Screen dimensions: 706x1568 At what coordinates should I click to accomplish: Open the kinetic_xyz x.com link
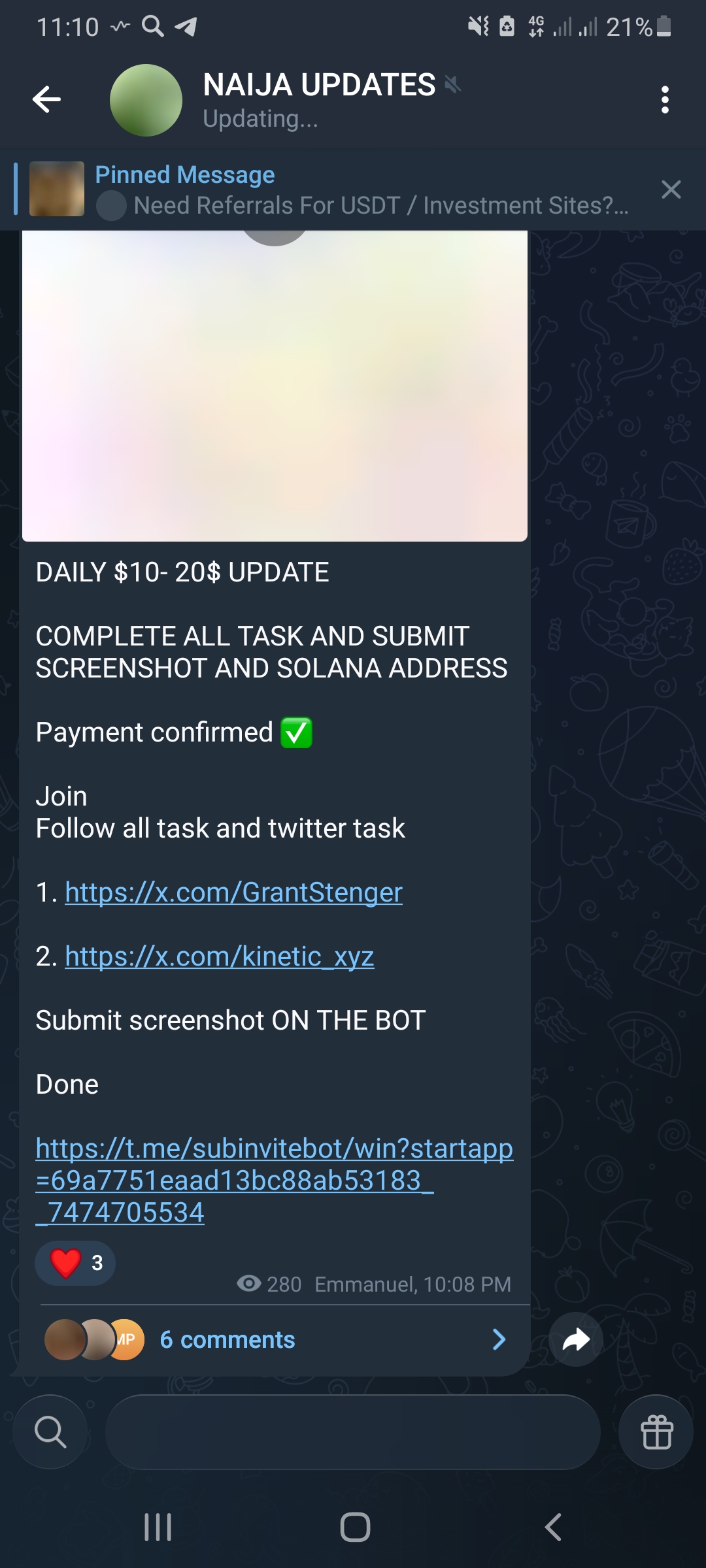pos(220,956)
